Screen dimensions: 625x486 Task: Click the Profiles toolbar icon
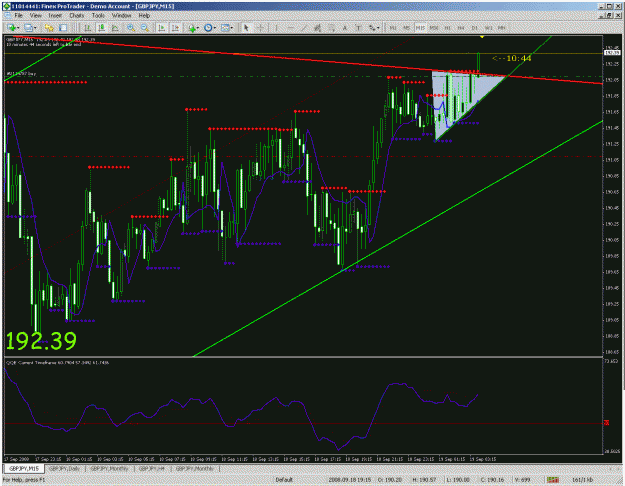pyautogui.click(x=28, y=28)
